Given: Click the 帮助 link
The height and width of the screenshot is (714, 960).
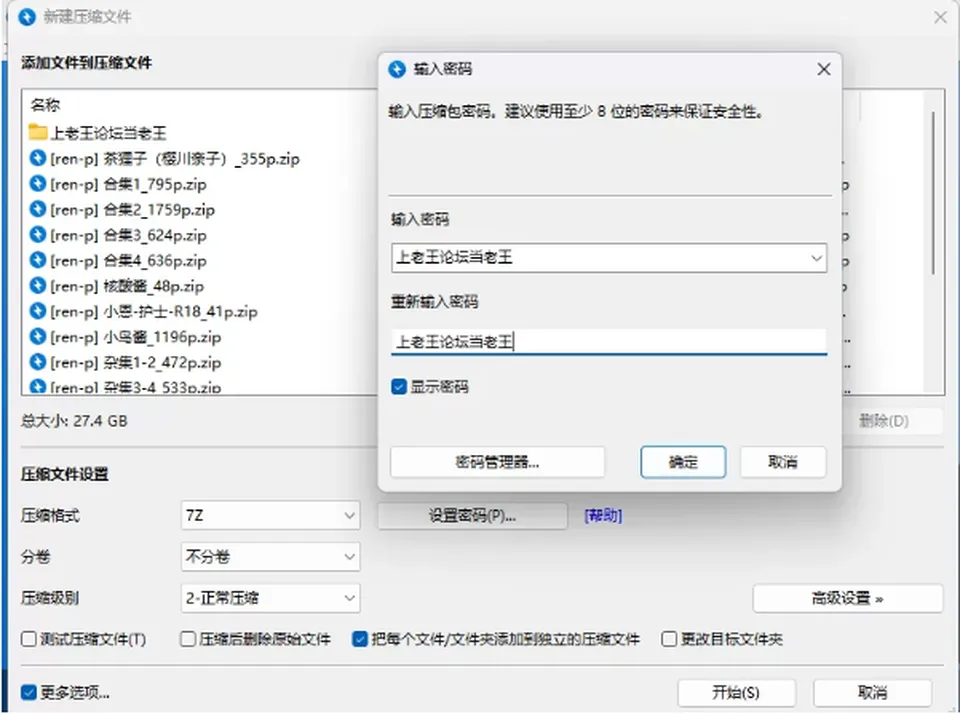Looking at the screenshot, I should [x=603, y=516].
